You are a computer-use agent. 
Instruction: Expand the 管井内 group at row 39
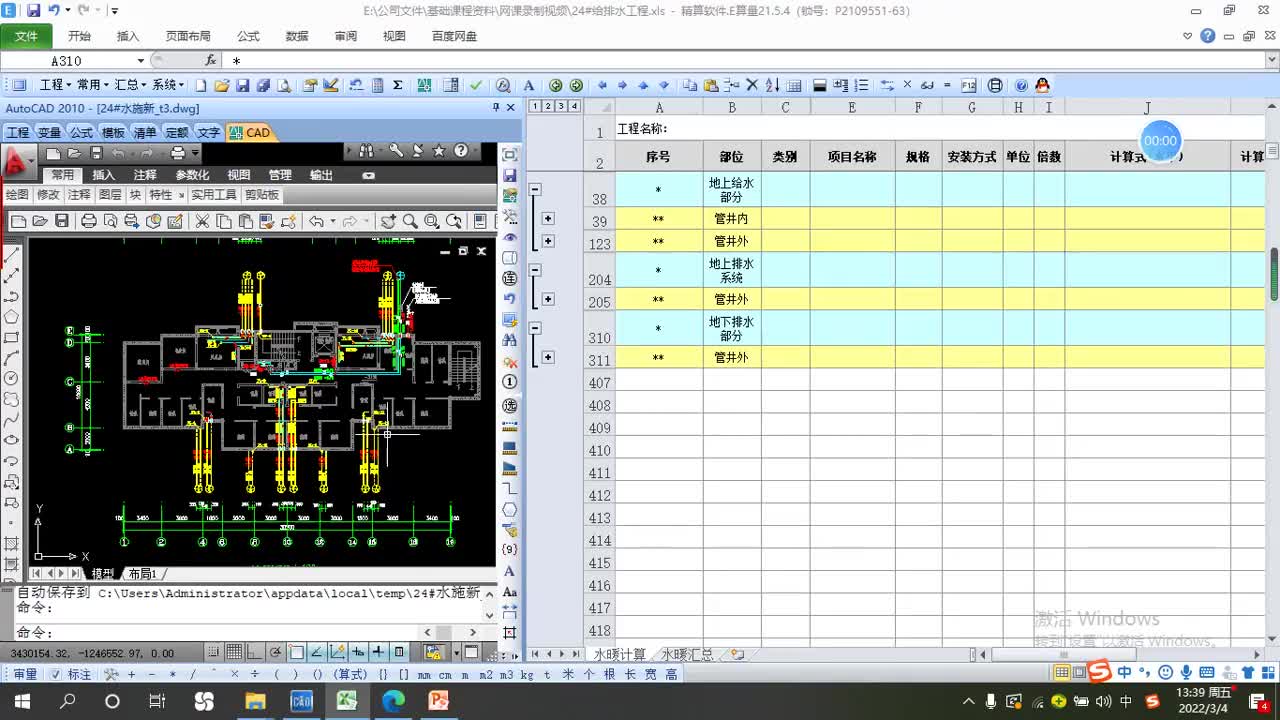tap(548, 218)
